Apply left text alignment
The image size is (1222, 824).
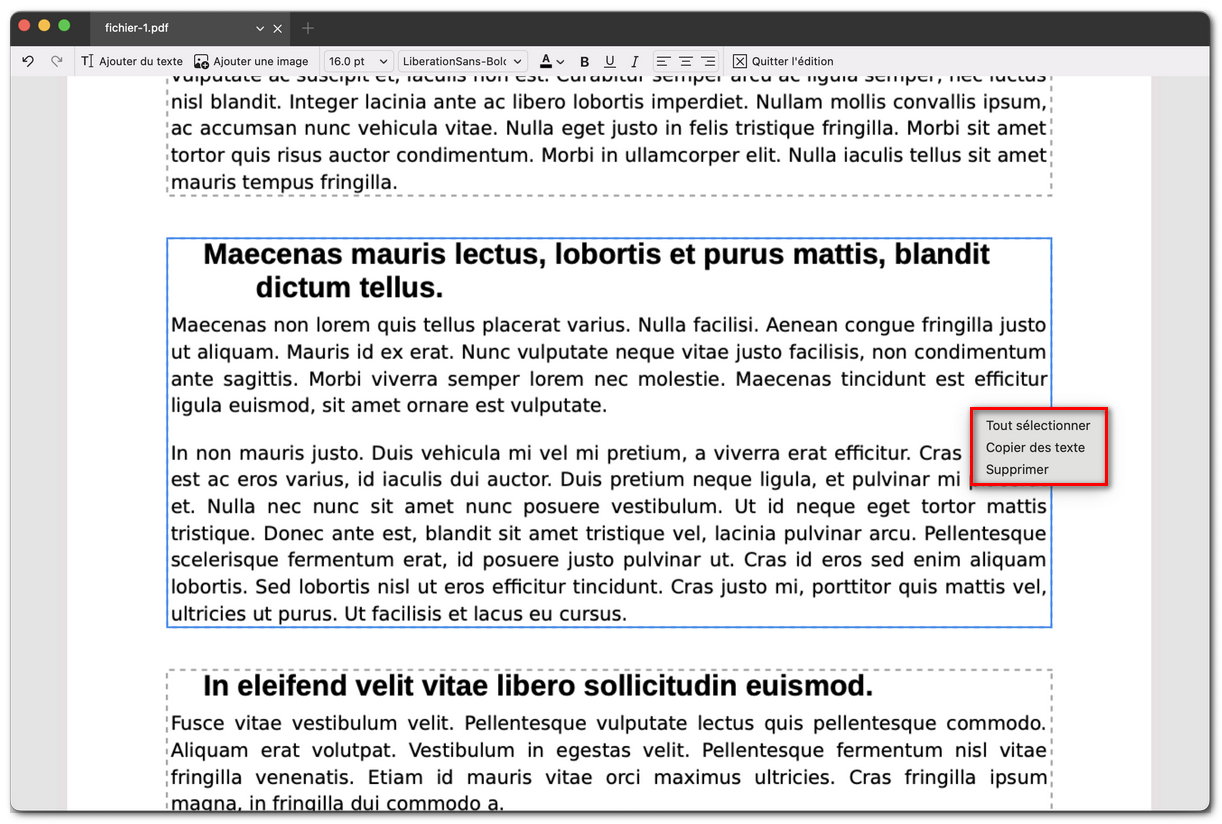(x=662, y=61)
